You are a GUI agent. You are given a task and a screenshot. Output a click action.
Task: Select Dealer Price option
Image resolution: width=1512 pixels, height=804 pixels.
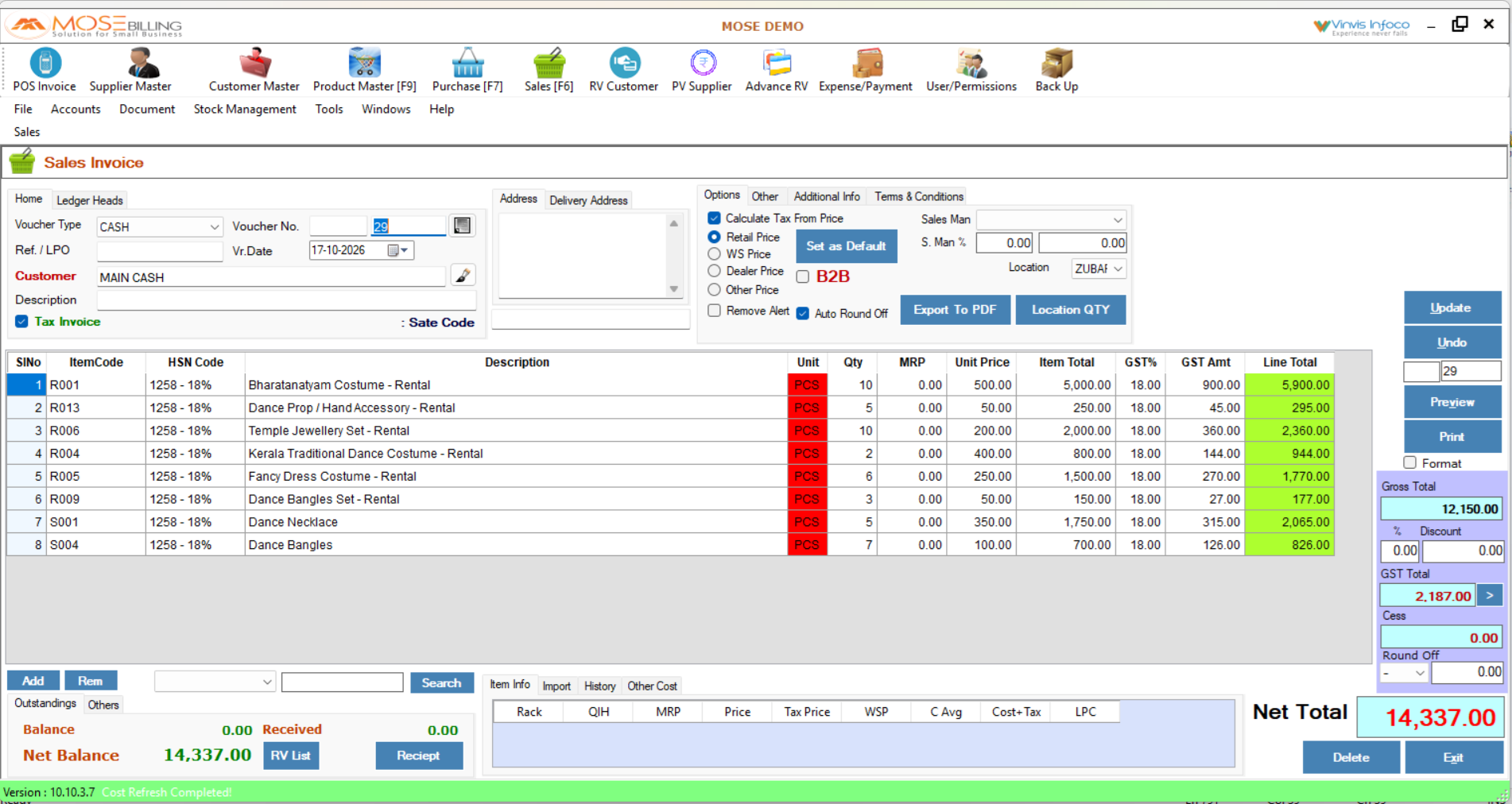(714, 271)
